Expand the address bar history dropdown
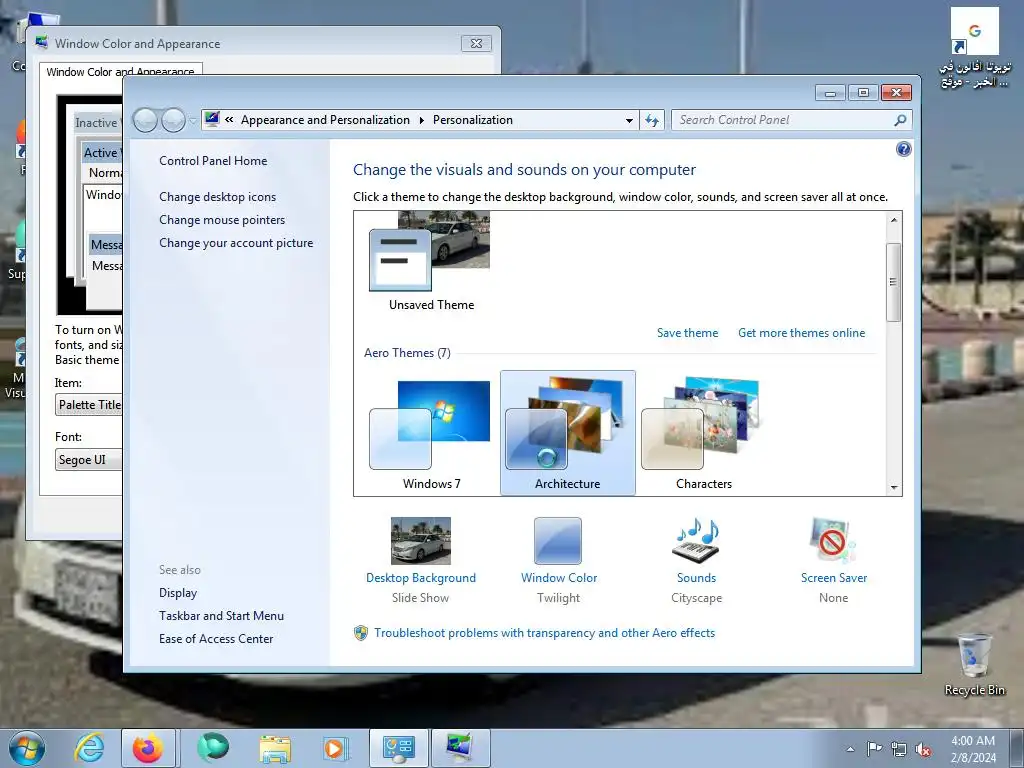Viewport: 1024px width, 768px height. [629, 120]
